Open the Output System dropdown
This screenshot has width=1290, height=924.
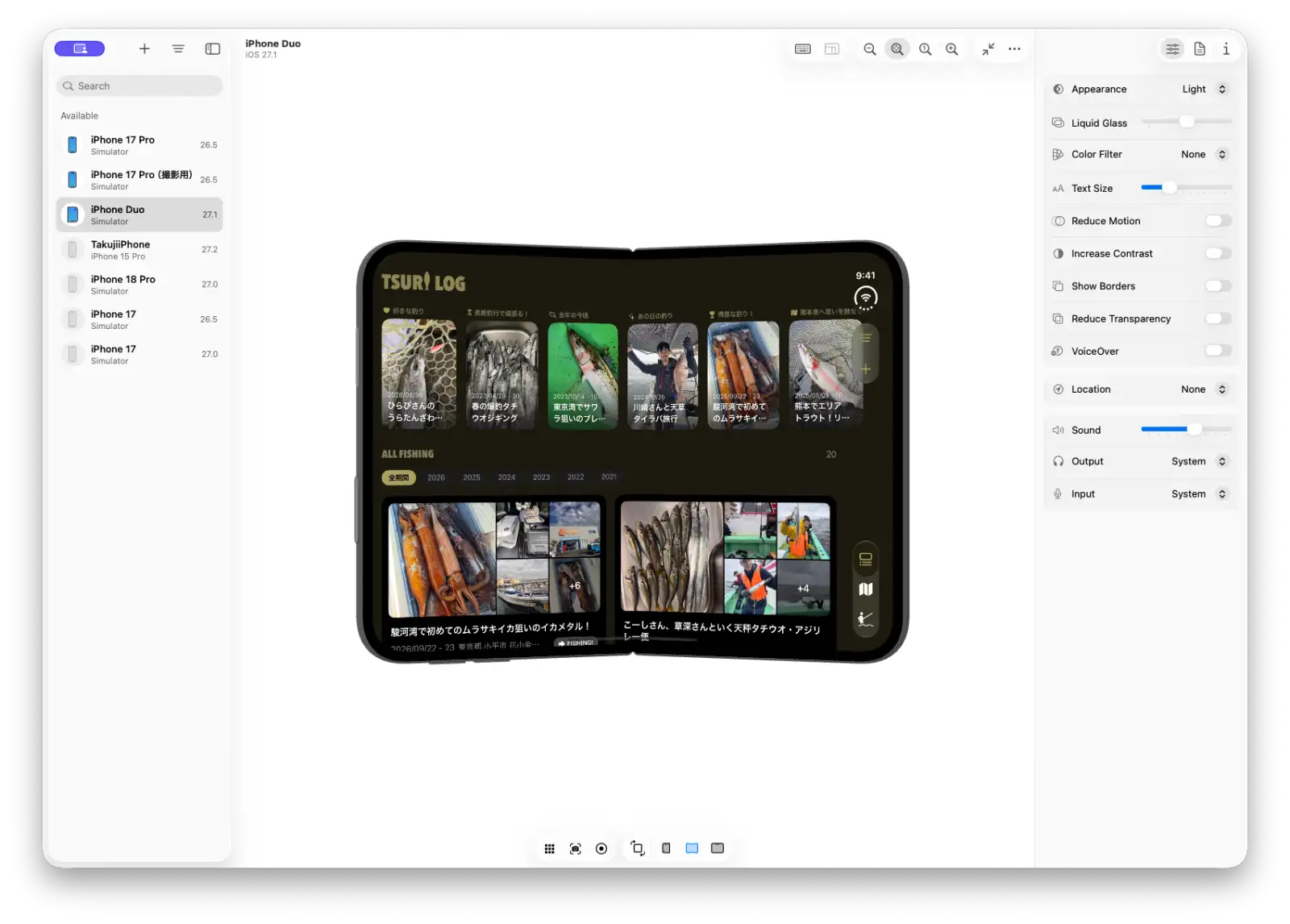[x=1200, y=461]
